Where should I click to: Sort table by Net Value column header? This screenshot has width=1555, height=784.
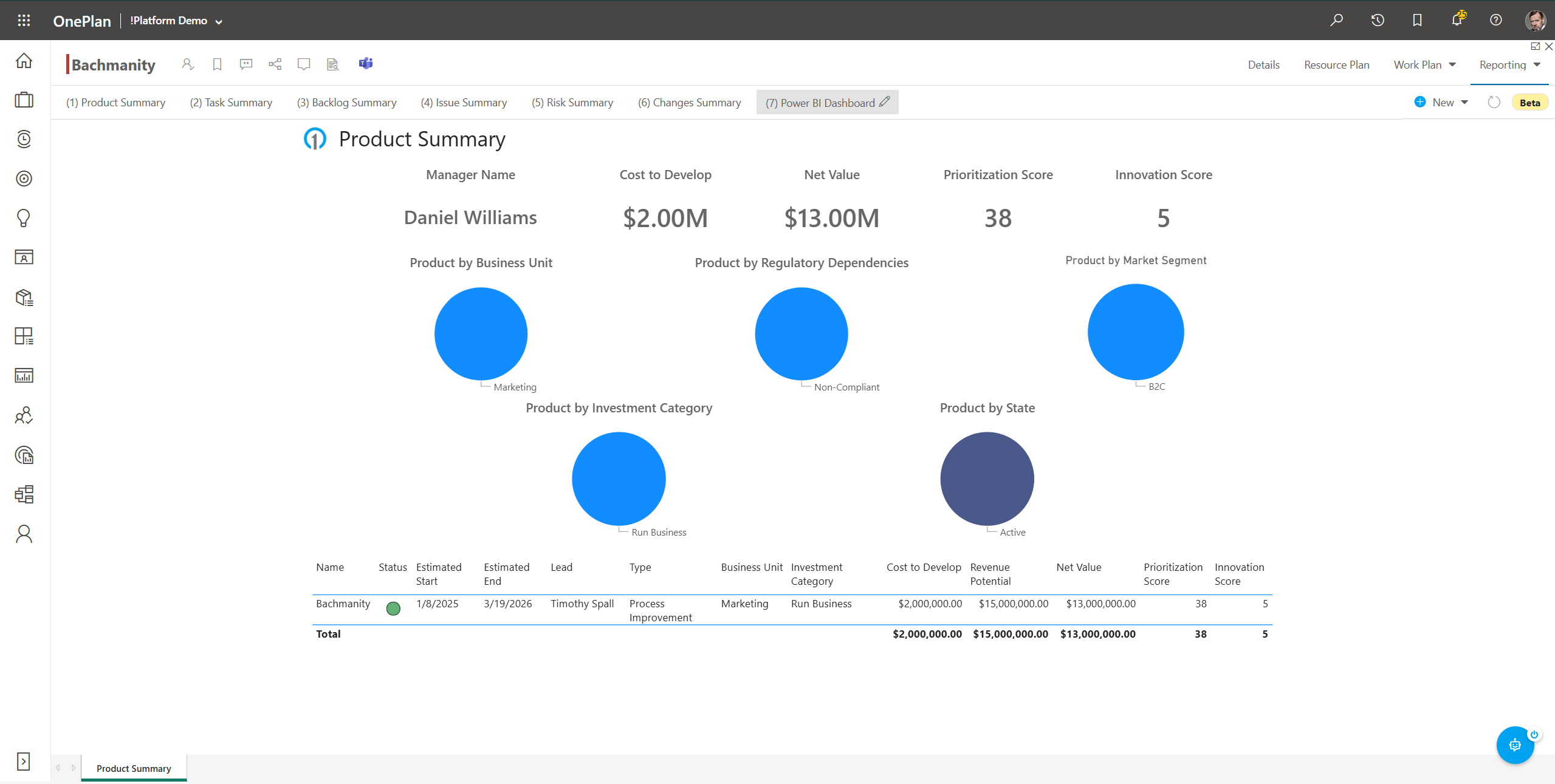(1079, 567)
